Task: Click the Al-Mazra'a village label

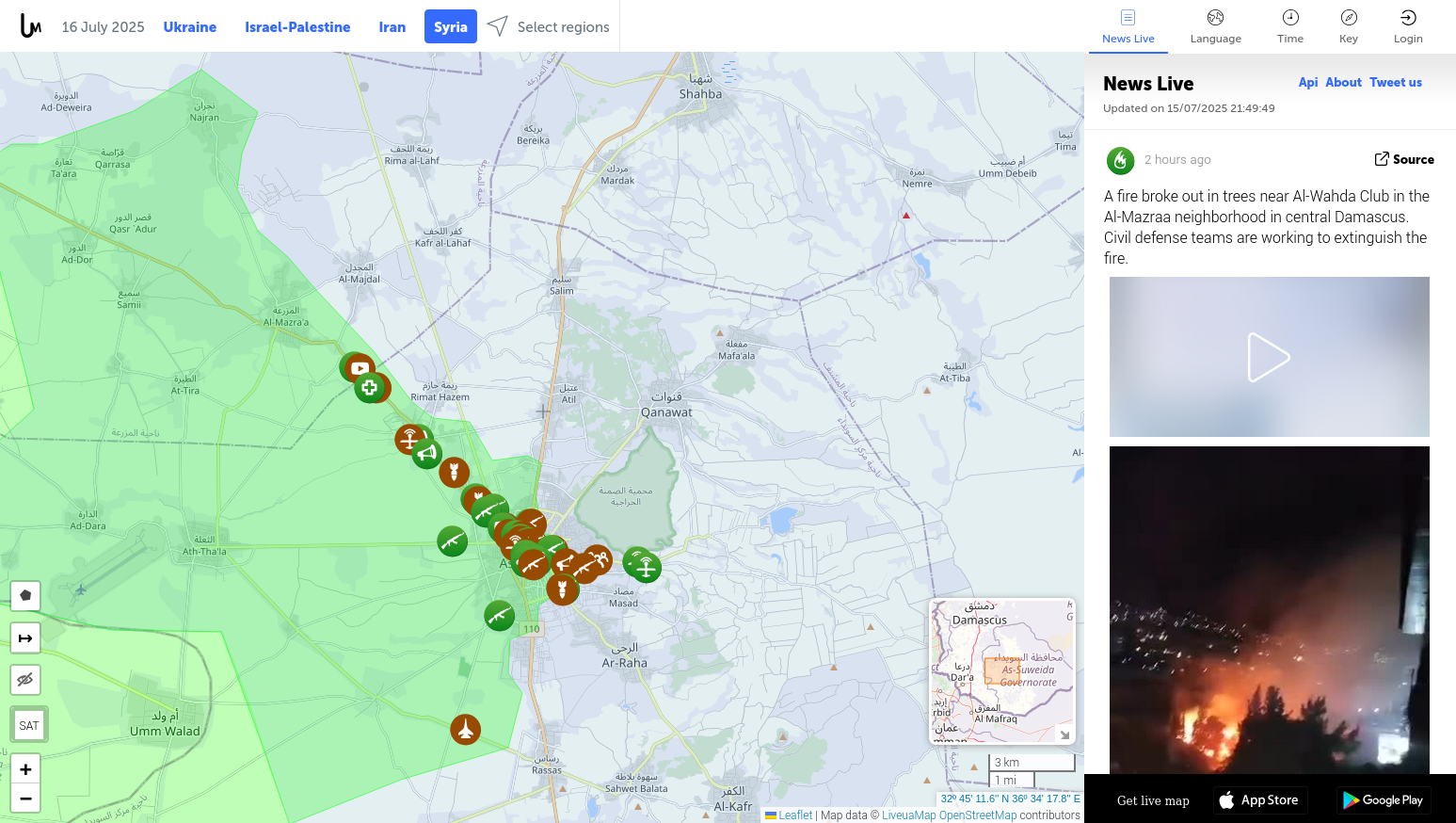Action: (x=286, y=316)
